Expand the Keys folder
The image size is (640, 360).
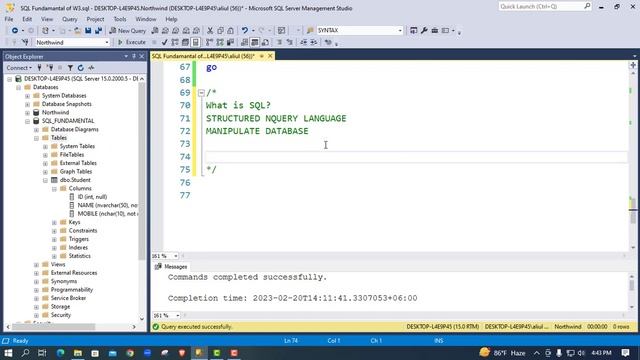pyautogui.click(x=54, y=222)
